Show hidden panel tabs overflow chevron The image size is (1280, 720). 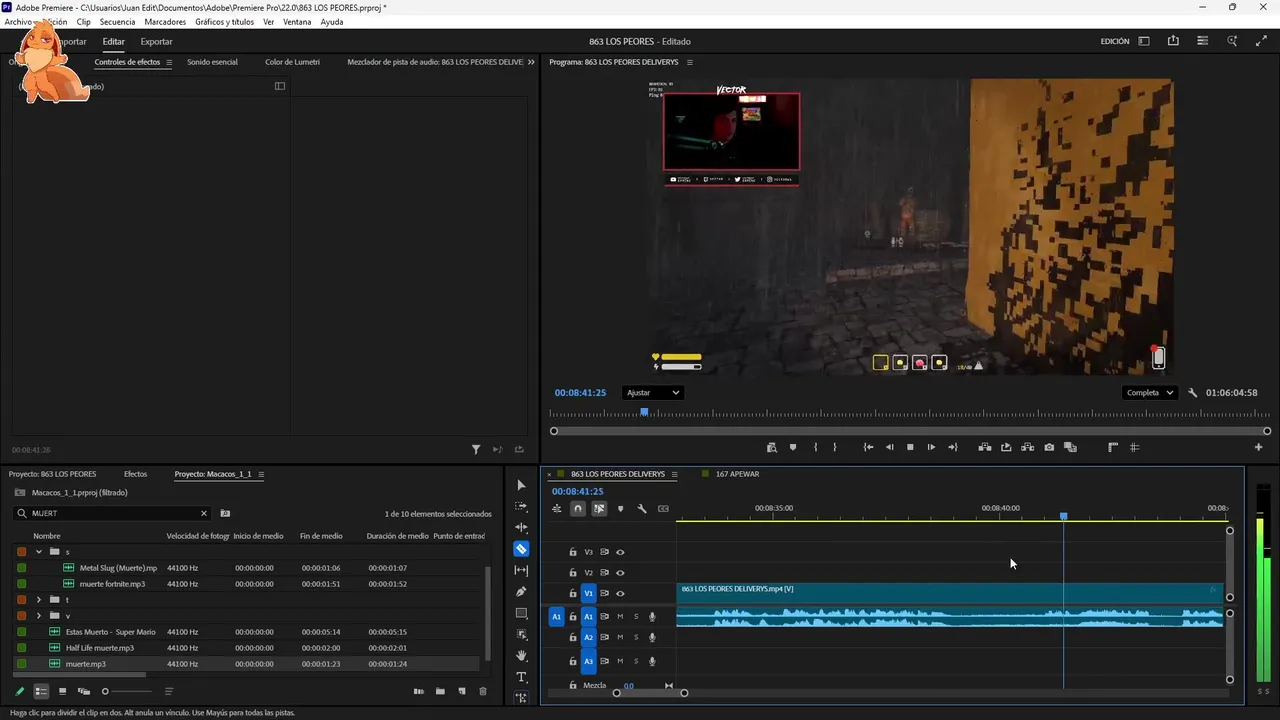[x=531, y=62]
